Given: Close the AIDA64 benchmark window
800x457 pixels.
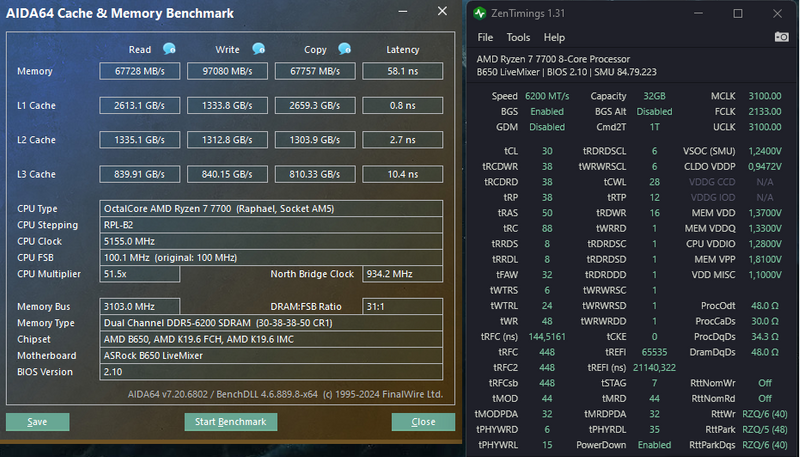Looking at the screenshot, I should [x=442, y=11].
